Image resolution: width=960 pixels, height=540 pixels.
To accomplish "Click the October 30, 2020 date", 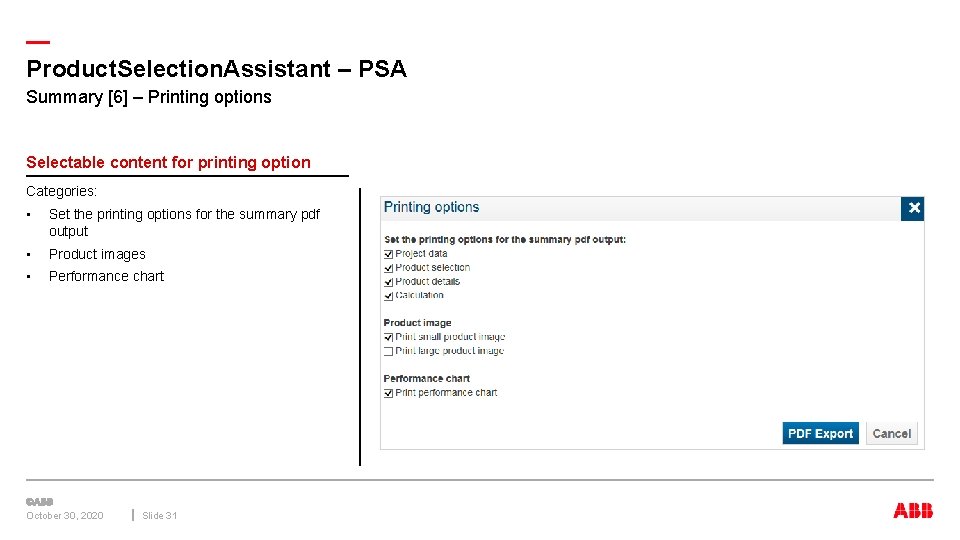I will pyautogui.click(x=64, y=516).
